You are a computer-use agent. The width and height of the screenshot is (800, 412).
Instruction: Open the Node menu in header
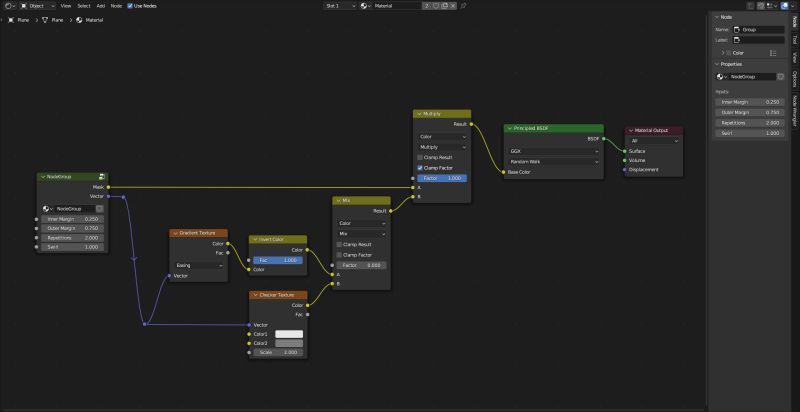pos(116,6)
